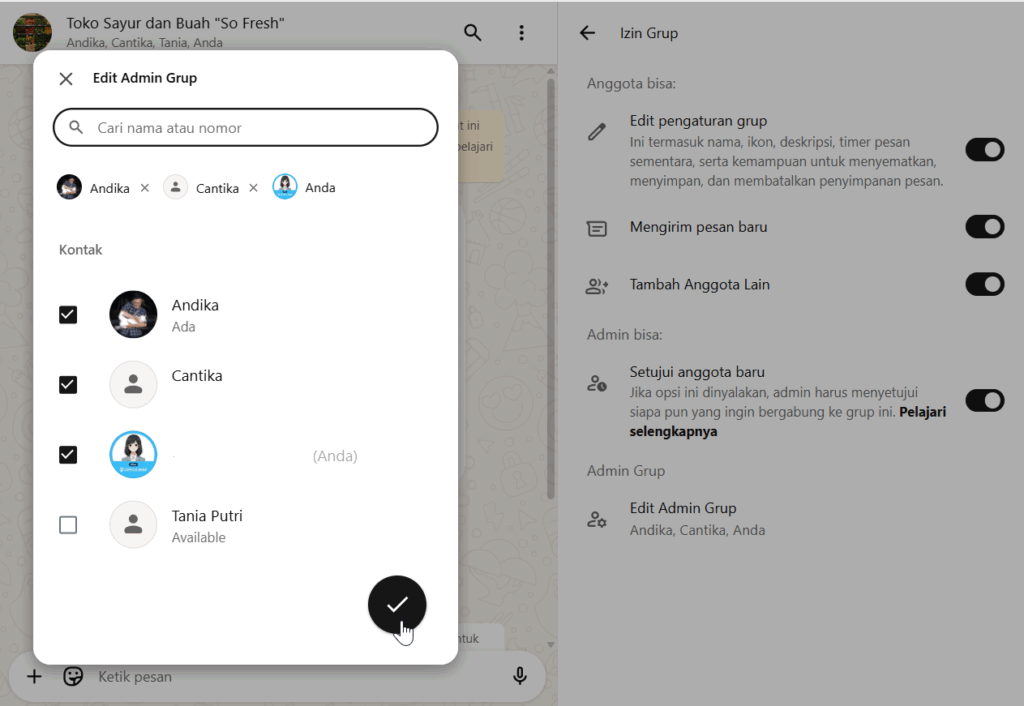Uncheck Andika's checkbox in contact list

point(68,315)
